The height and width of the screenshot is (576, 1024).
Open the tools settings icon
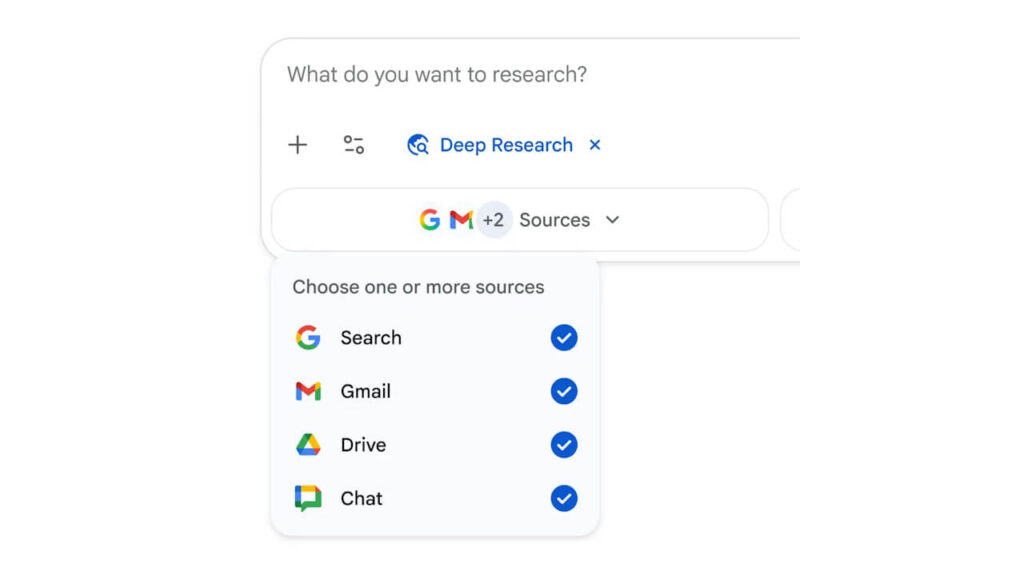[353, 145]
